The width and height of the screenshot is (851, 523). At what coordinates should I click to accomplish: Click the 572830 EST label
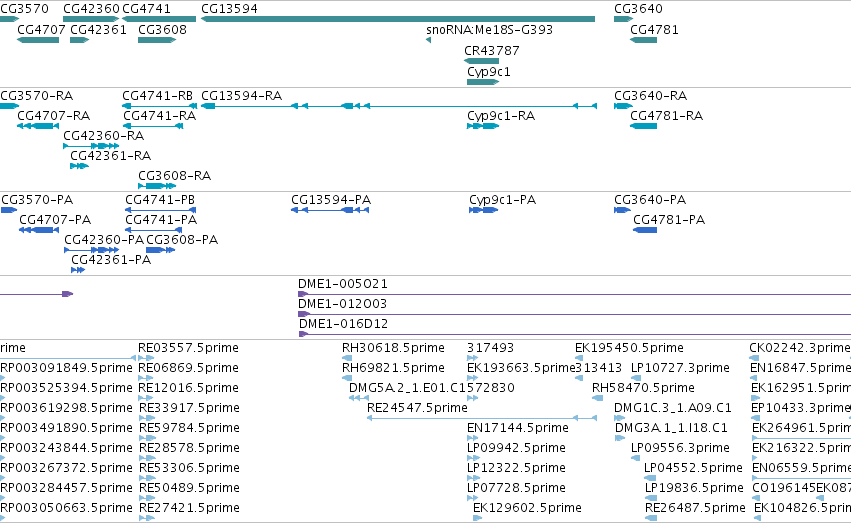tap(491, 388)
